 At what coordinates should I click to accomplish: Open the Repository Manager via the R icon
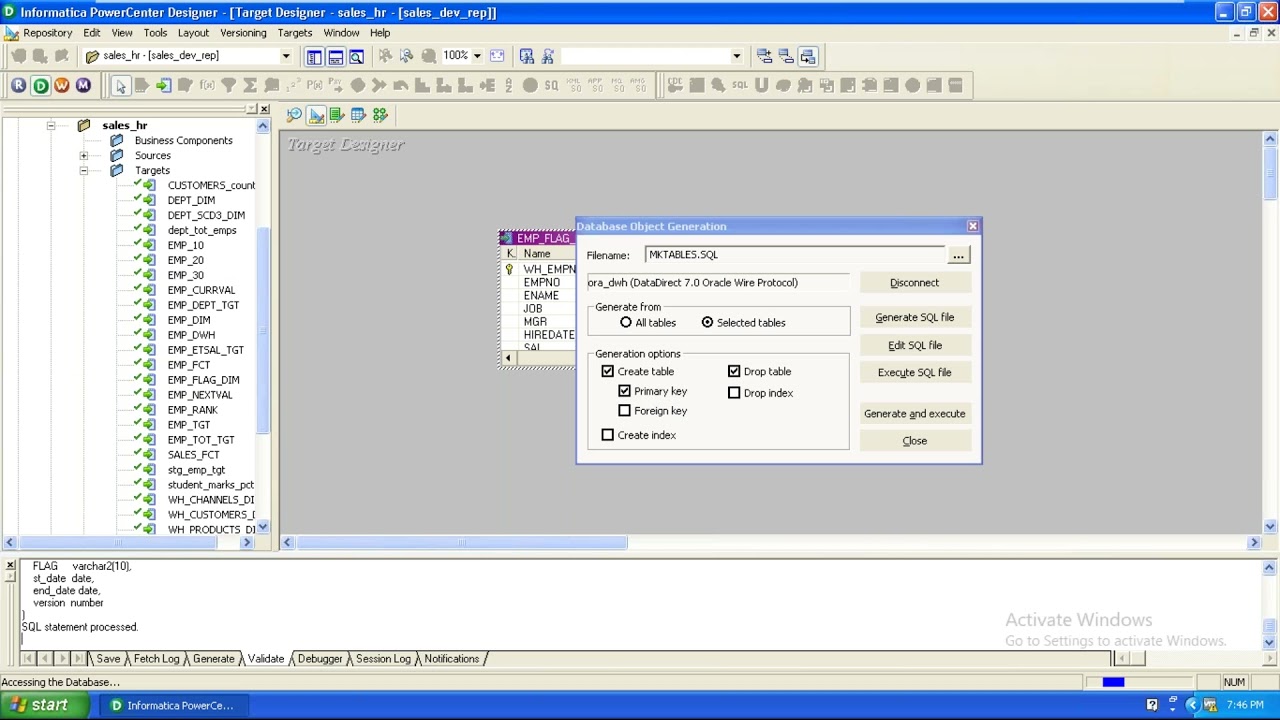[18, 86]
